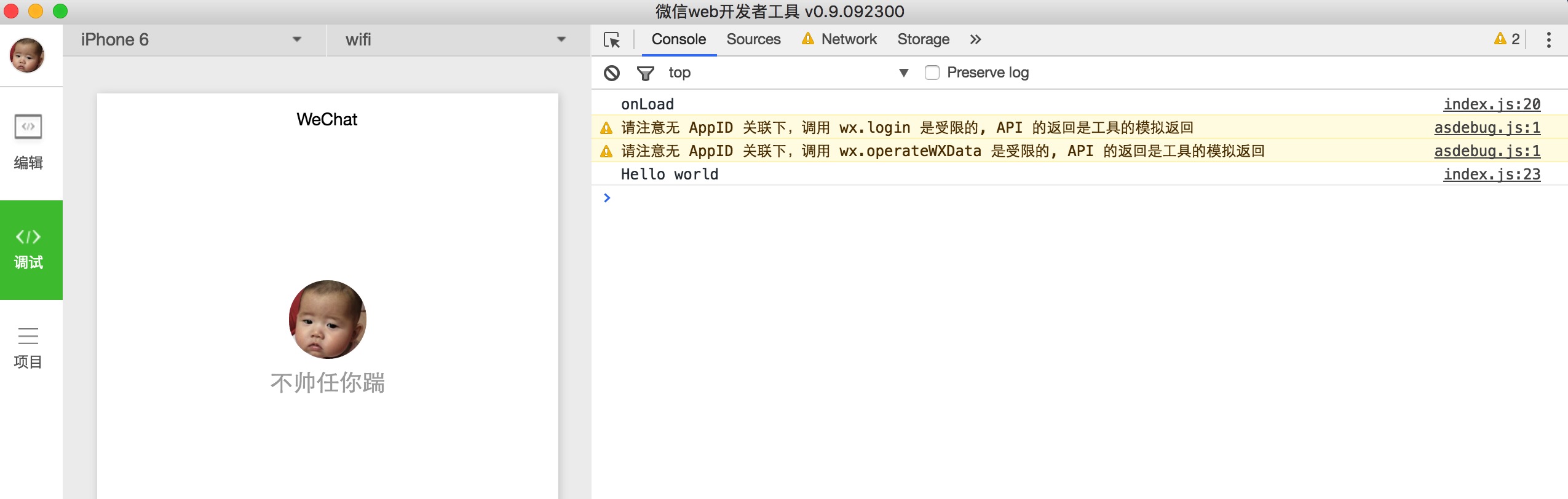This screenshot has width=1568, height=499.
Task: Switch to the Storage tab
Action: [x=923, y=39]
